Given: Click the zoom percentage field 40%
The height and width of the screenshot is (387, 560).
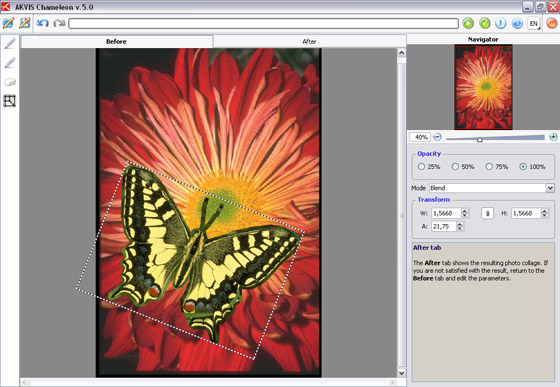Looking at the screenshot, I should point(420,137).
